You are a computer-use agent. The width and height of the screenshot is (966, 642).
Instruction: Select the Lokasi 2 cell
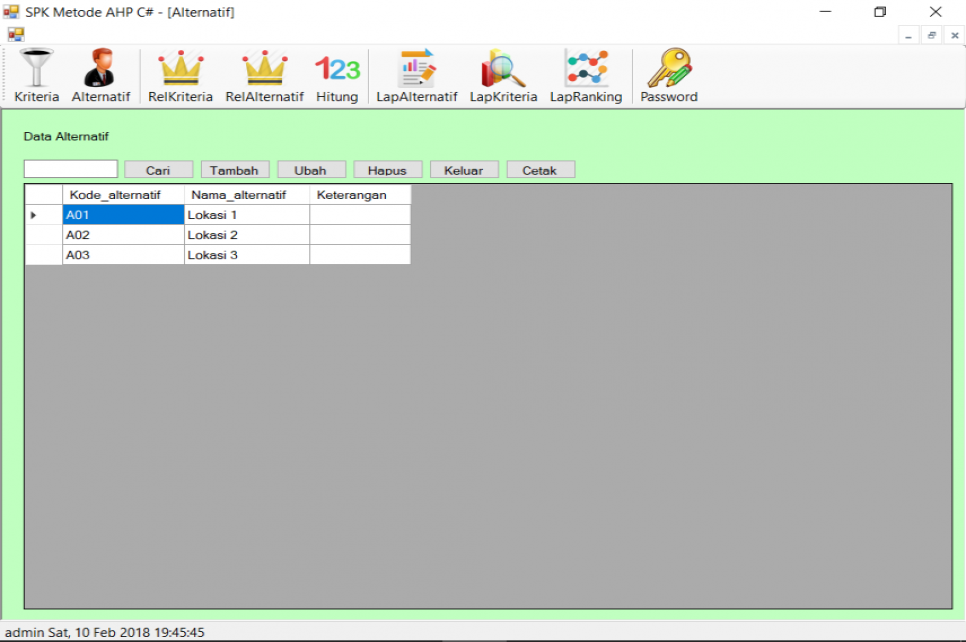[247, 235]
